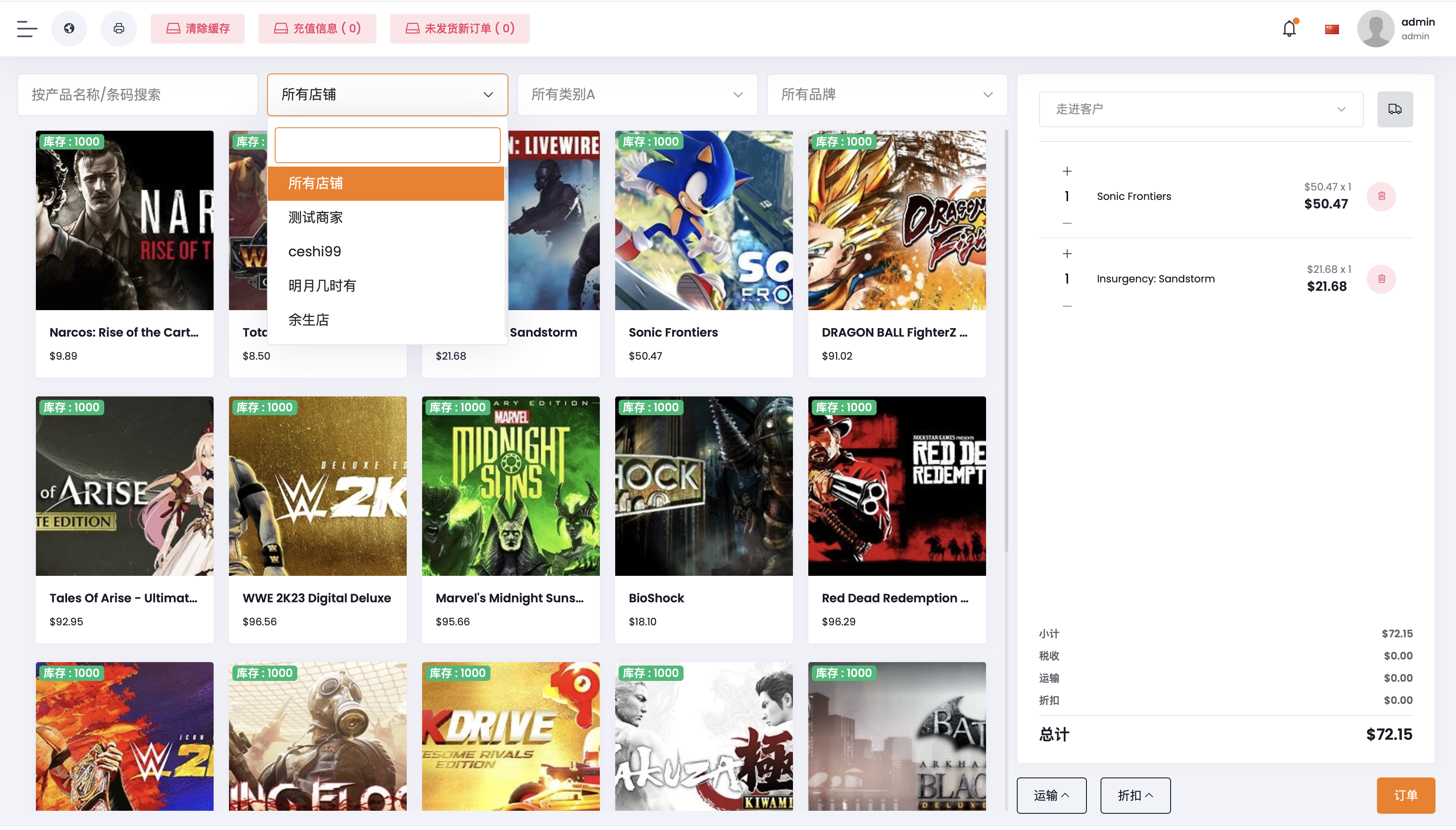Open the admin user avatar menu
1456x830 pixels.
click(x=1376, y=29)
